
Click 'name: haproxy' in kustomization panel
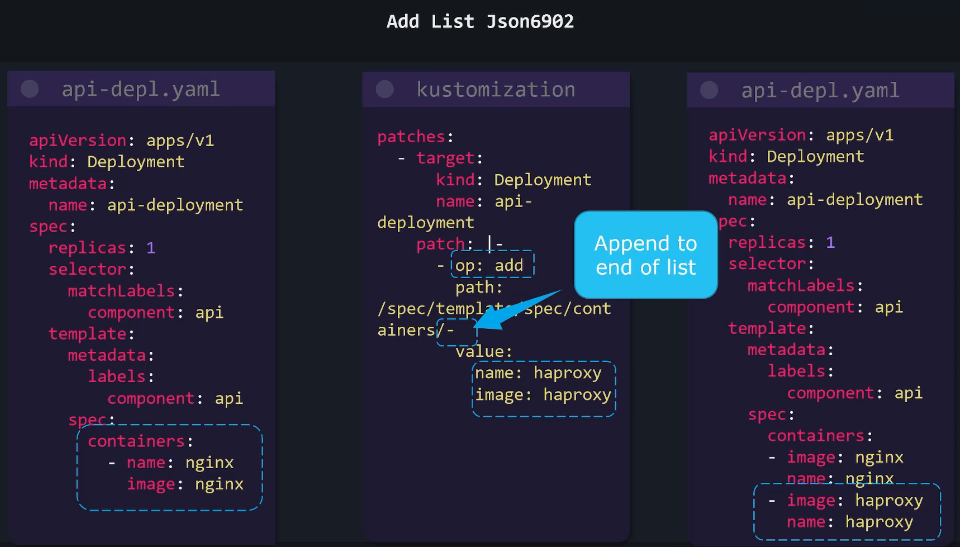coord(538,373)
